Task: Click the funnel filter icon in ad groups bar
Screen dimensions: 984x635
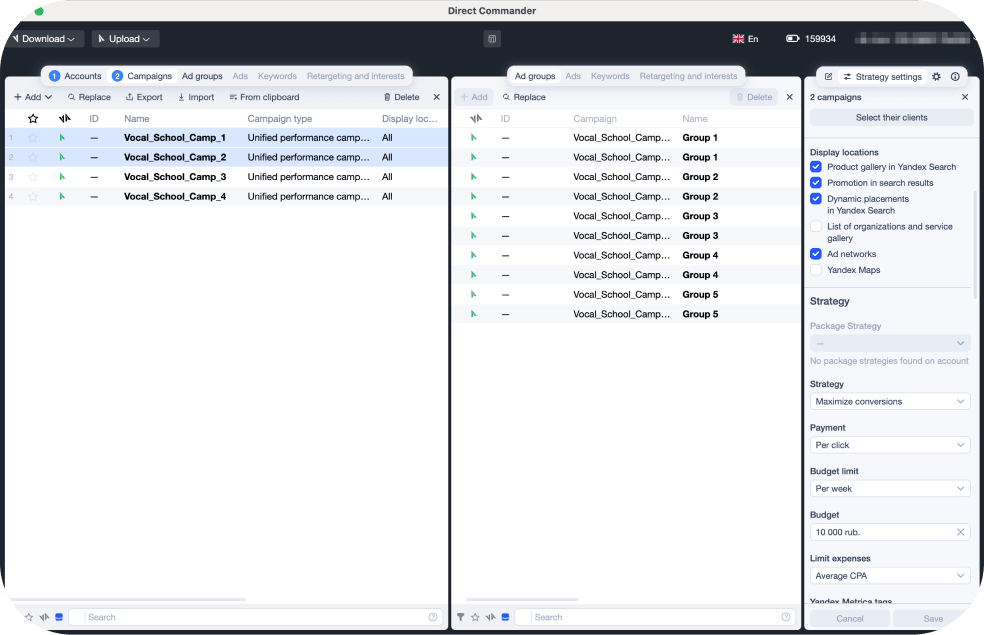Action: click(x=461, y=617)
